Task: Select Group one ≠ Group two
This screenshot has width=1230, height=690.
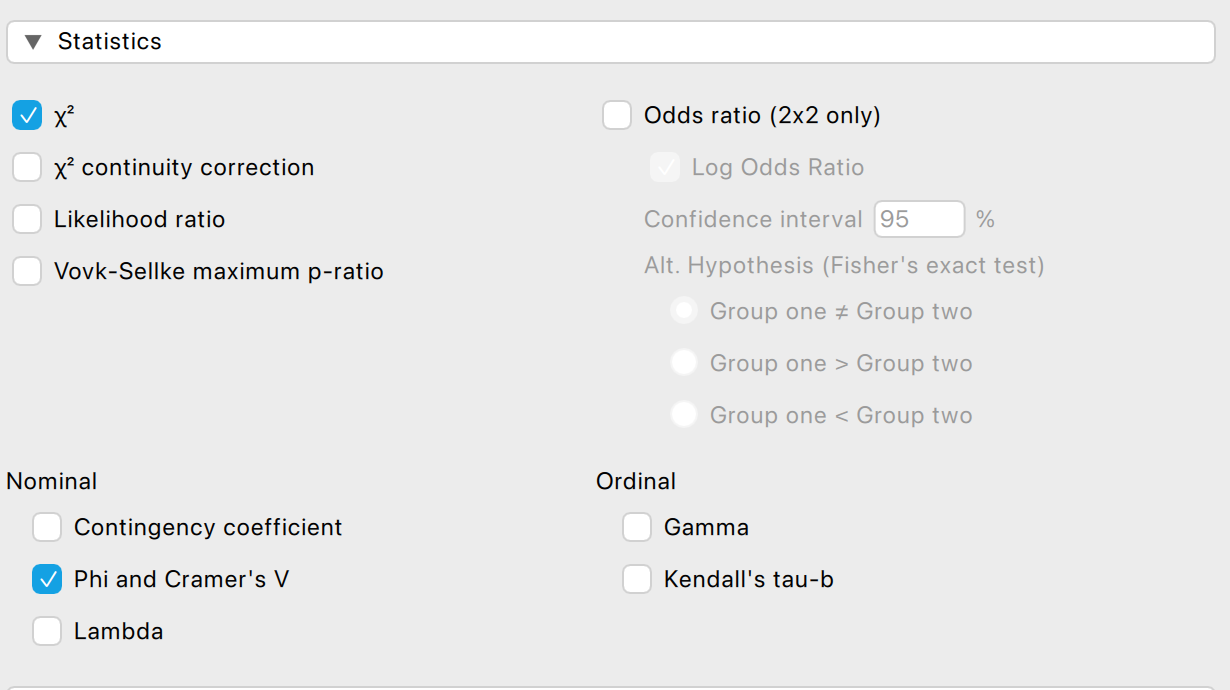Action: (x=684, y=312)
